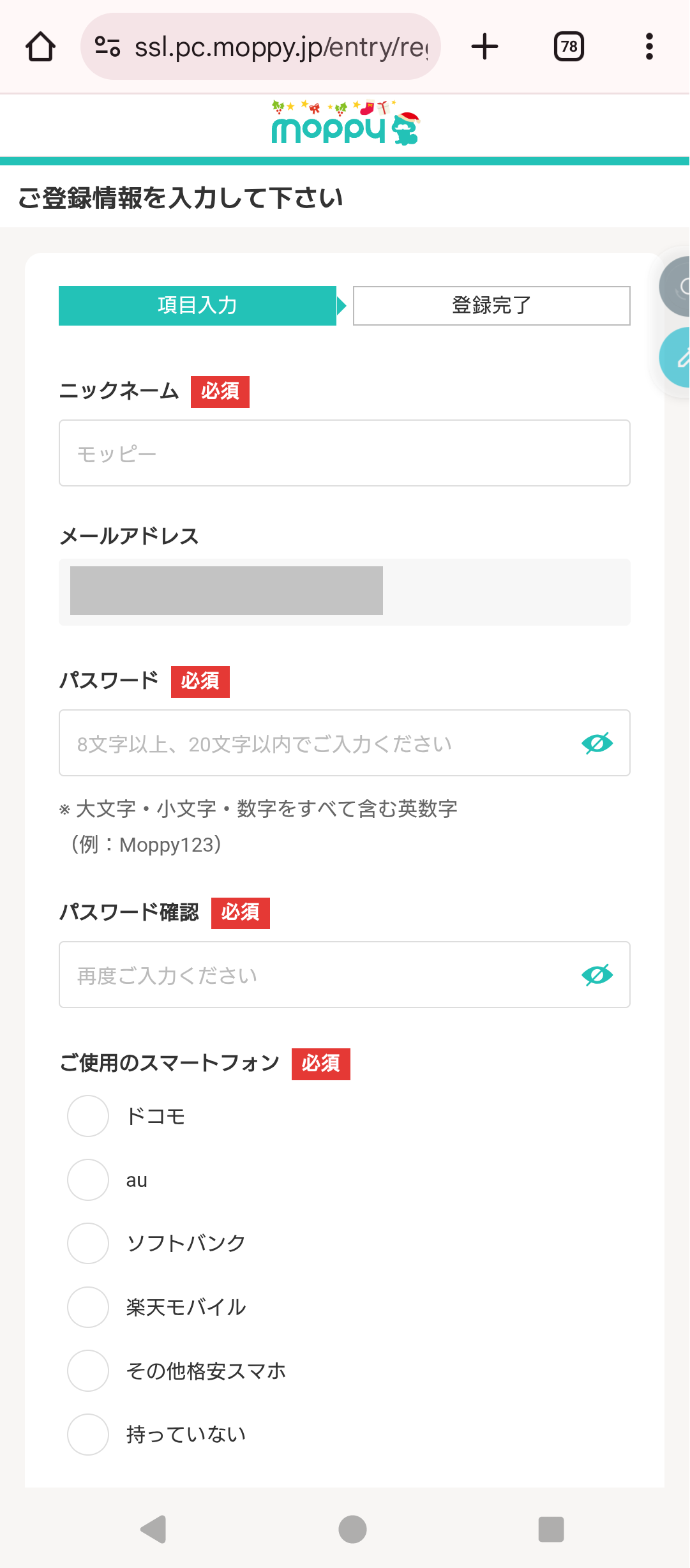Tap the grey floating side button

[x=677, y=287]
